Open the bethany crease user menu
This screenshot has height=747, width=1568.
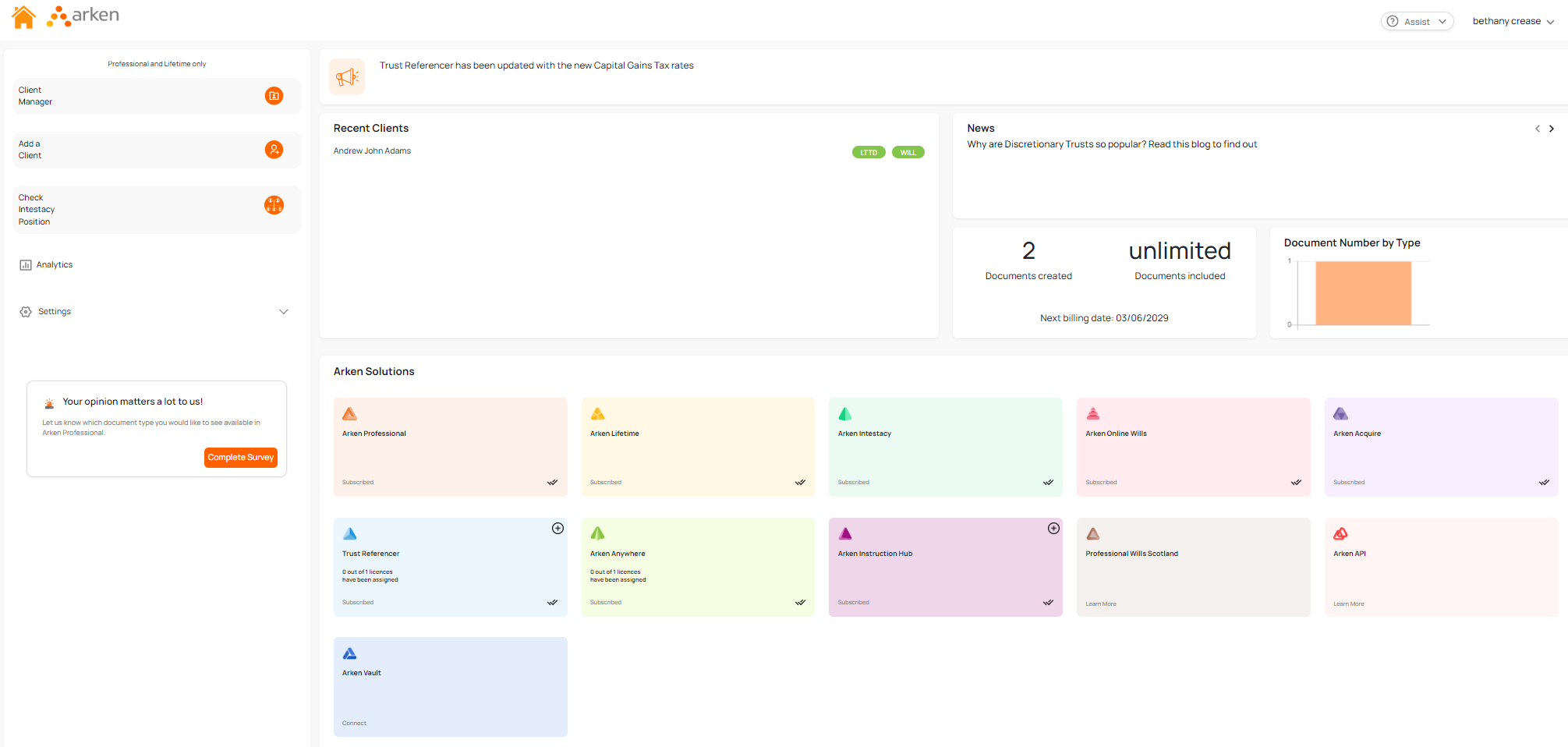pos(1513,22)
